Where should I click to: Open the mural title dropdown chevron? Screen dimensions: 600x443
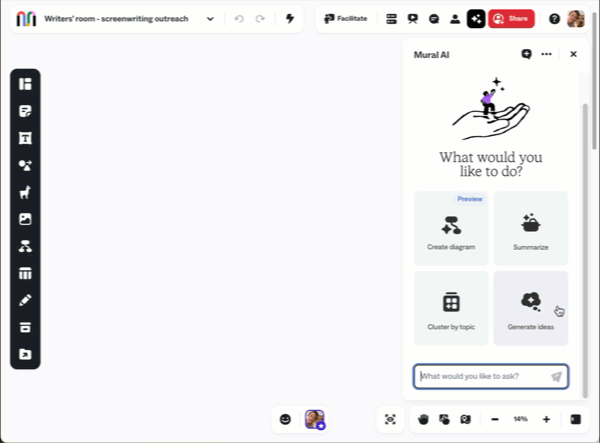tap(210, 19)
